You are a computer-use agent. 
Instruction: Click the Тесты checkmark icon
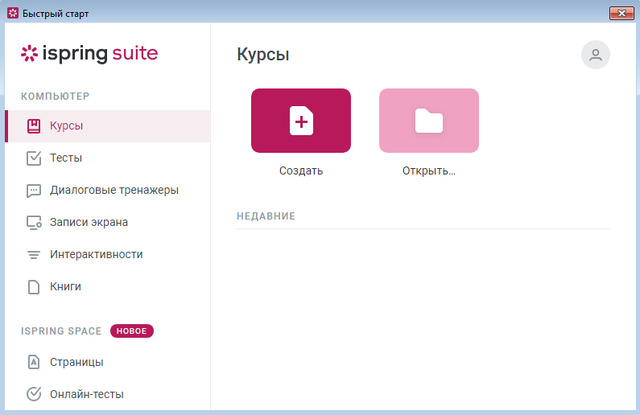pyautogui.click(x=33, y=158)
